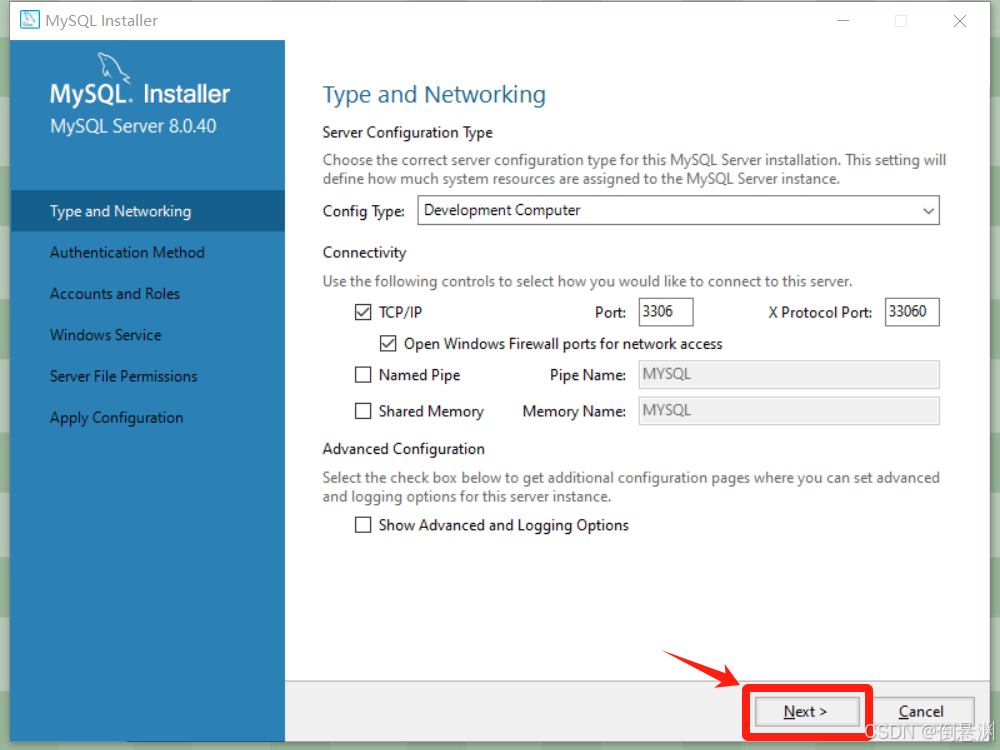This screenshot has width=1000, height=750.
Task: Enable the Shared Memory checkbox
Action: coord(363,411)
